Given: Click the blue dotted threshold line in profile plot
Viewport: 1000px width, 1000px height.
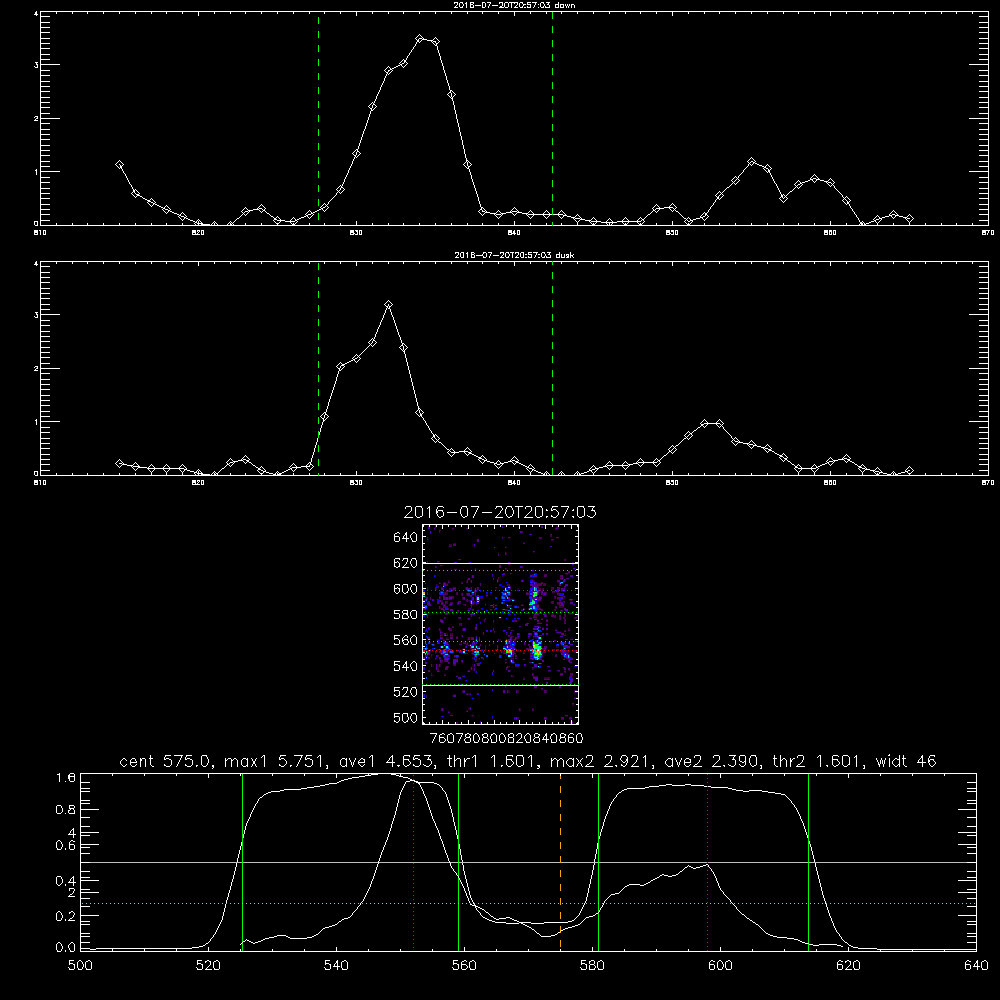Looking at the screenshot, I should point(528,904).
